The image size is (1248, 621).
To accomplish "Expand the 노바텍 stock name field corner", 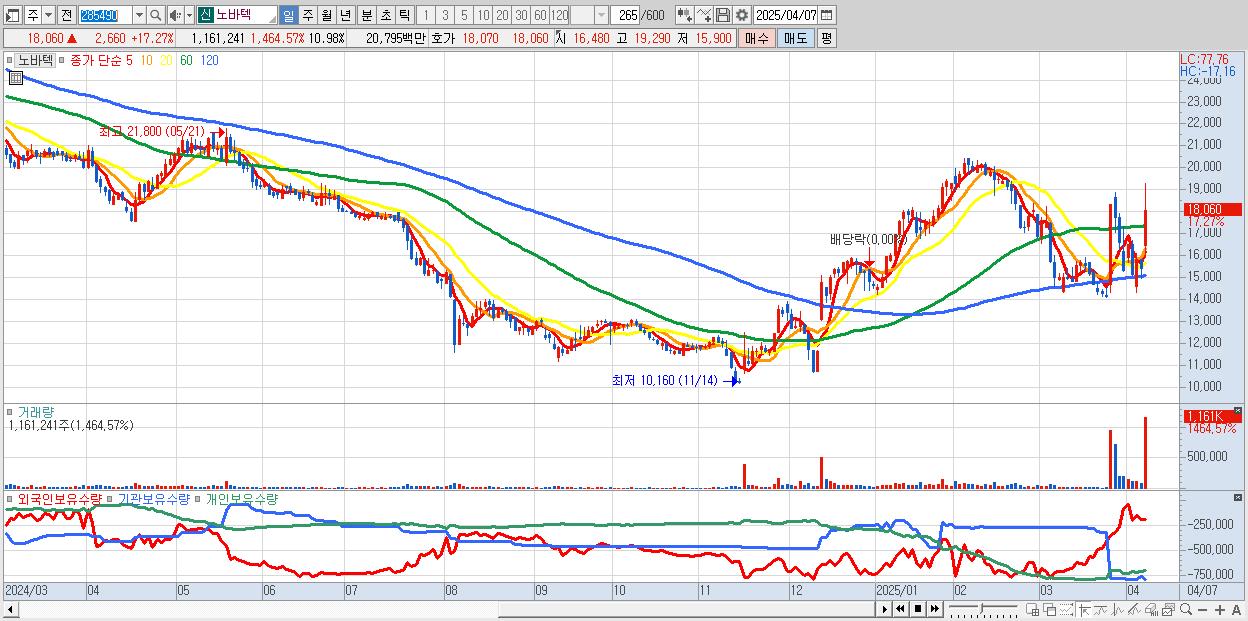I will [x=272, y=20].
